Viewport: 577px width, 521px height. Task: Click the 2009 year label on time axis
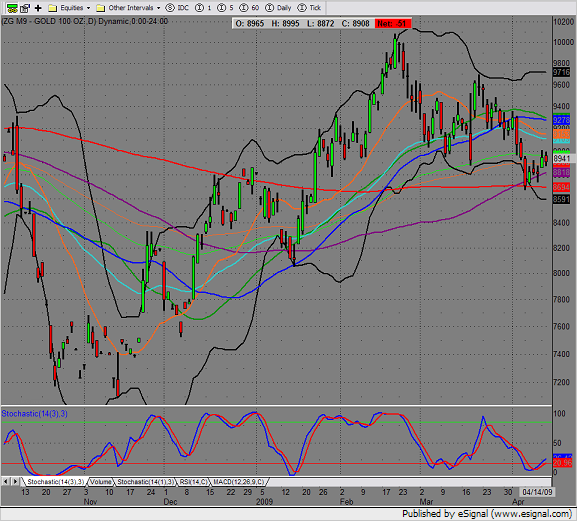(264, 502)
